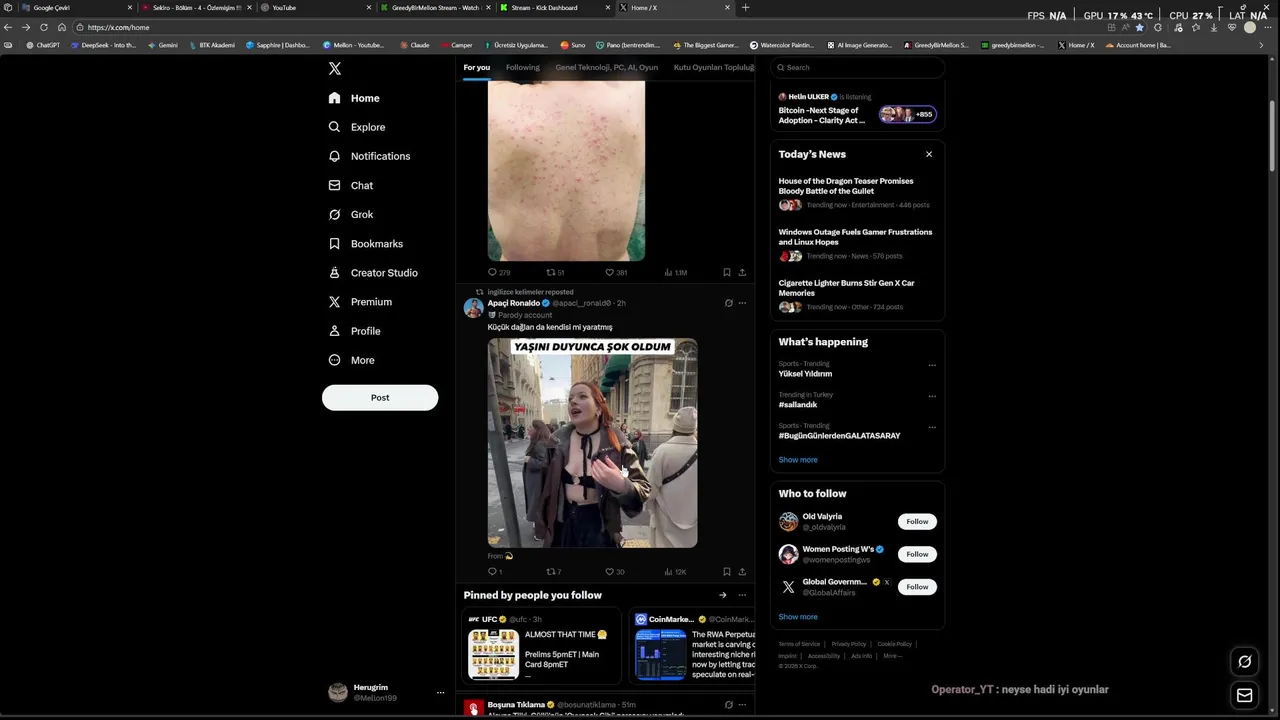The image size is (1280, 720).
Task: Like the post with 381 likes
Action: click(x=615, y=272)
